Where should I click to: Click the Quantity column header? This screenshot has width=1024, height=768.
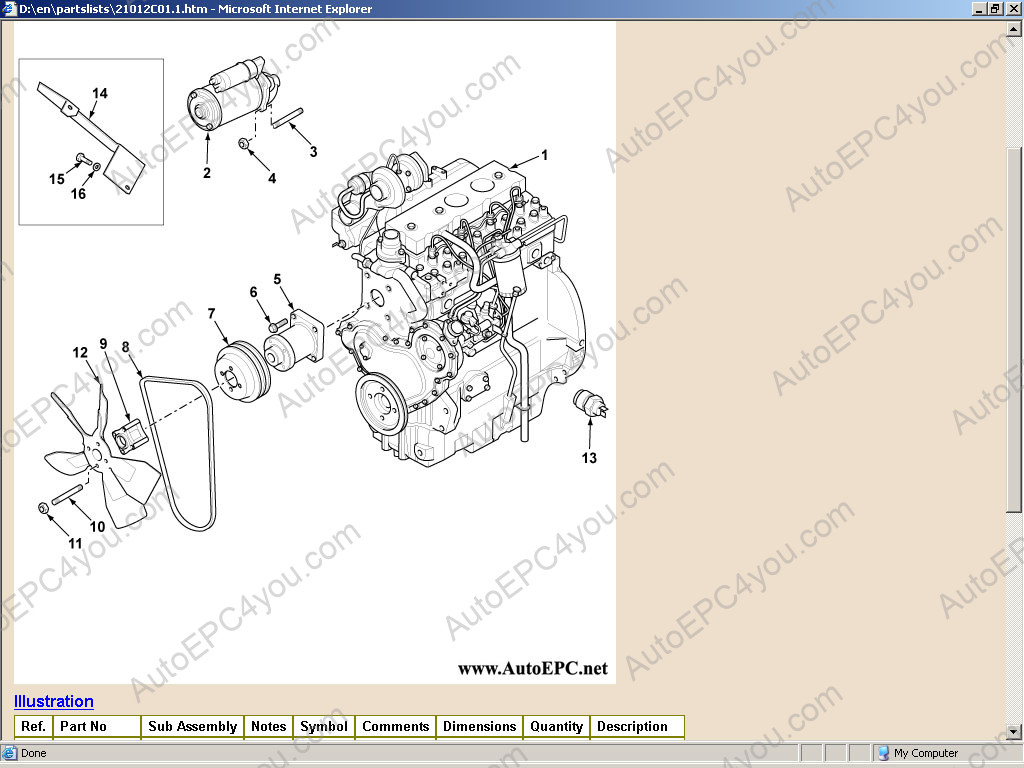556,727
